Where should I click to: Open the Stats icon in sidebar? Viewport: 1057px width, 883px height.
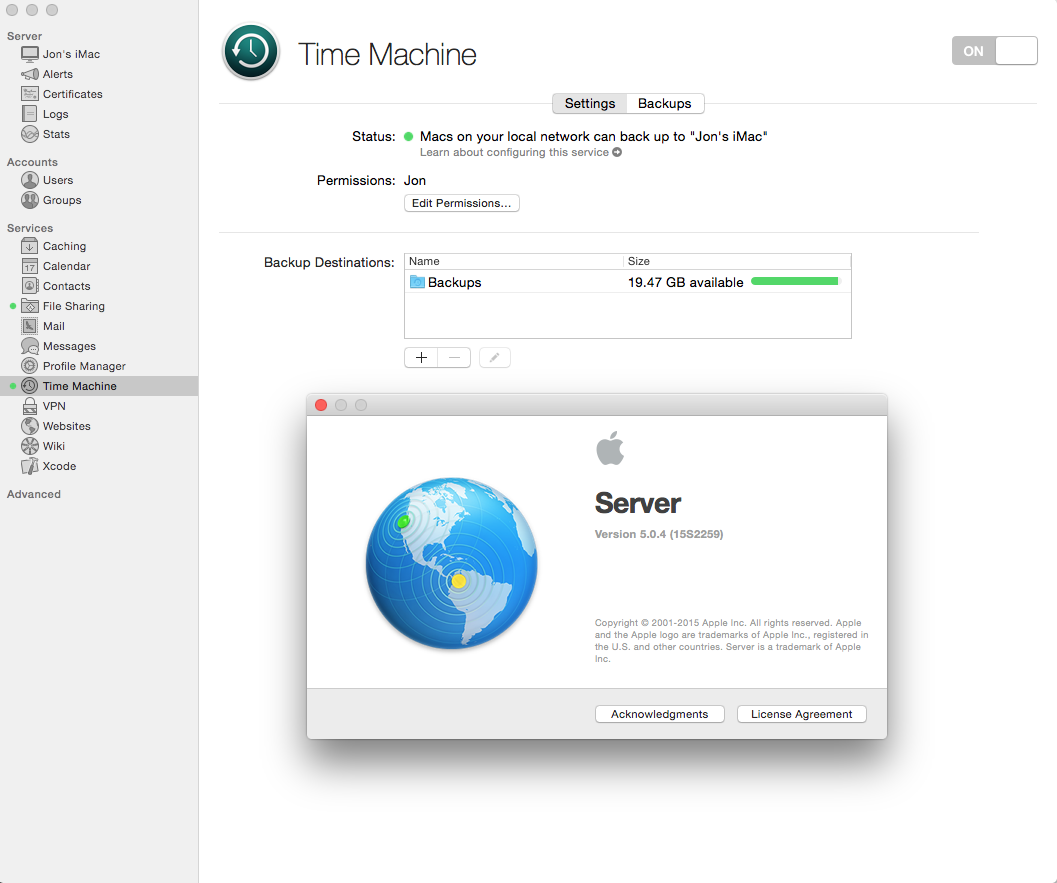tap(30, 134)
